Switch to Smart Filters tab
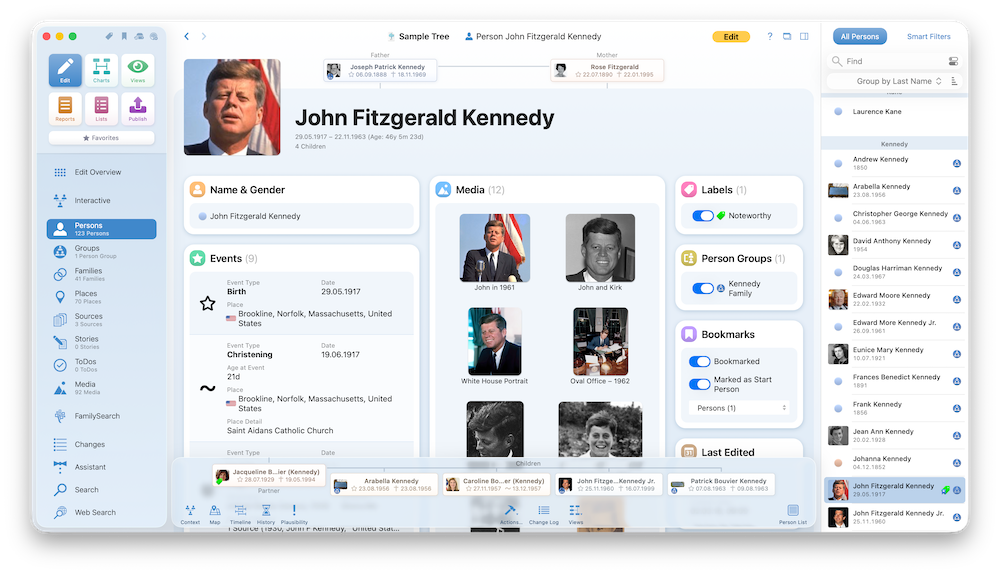This screenshot has width=1000, height=574. point(929,36)
